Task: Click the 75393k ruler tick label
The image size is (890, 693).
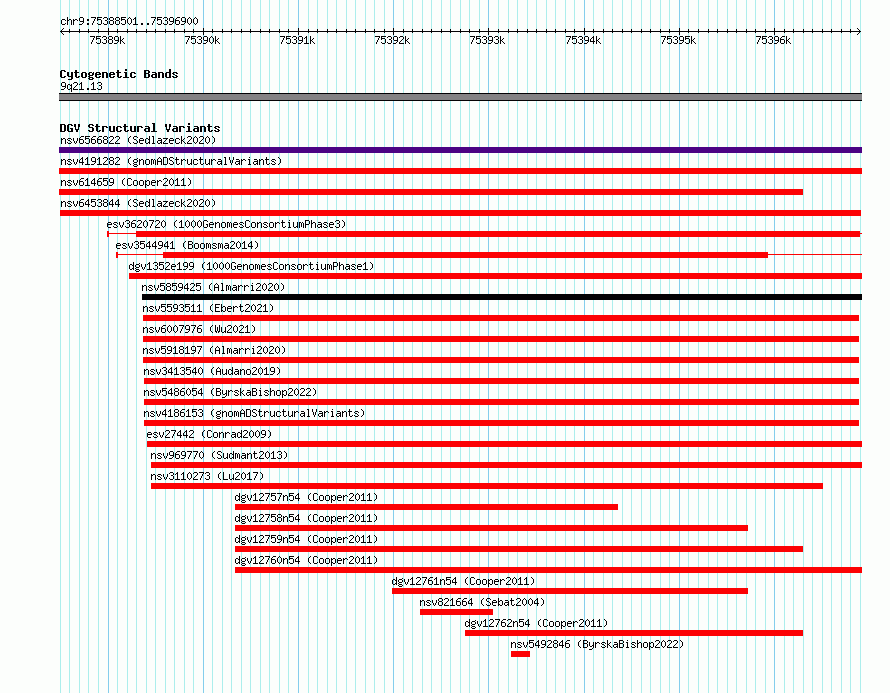Action: click(487, 40)
